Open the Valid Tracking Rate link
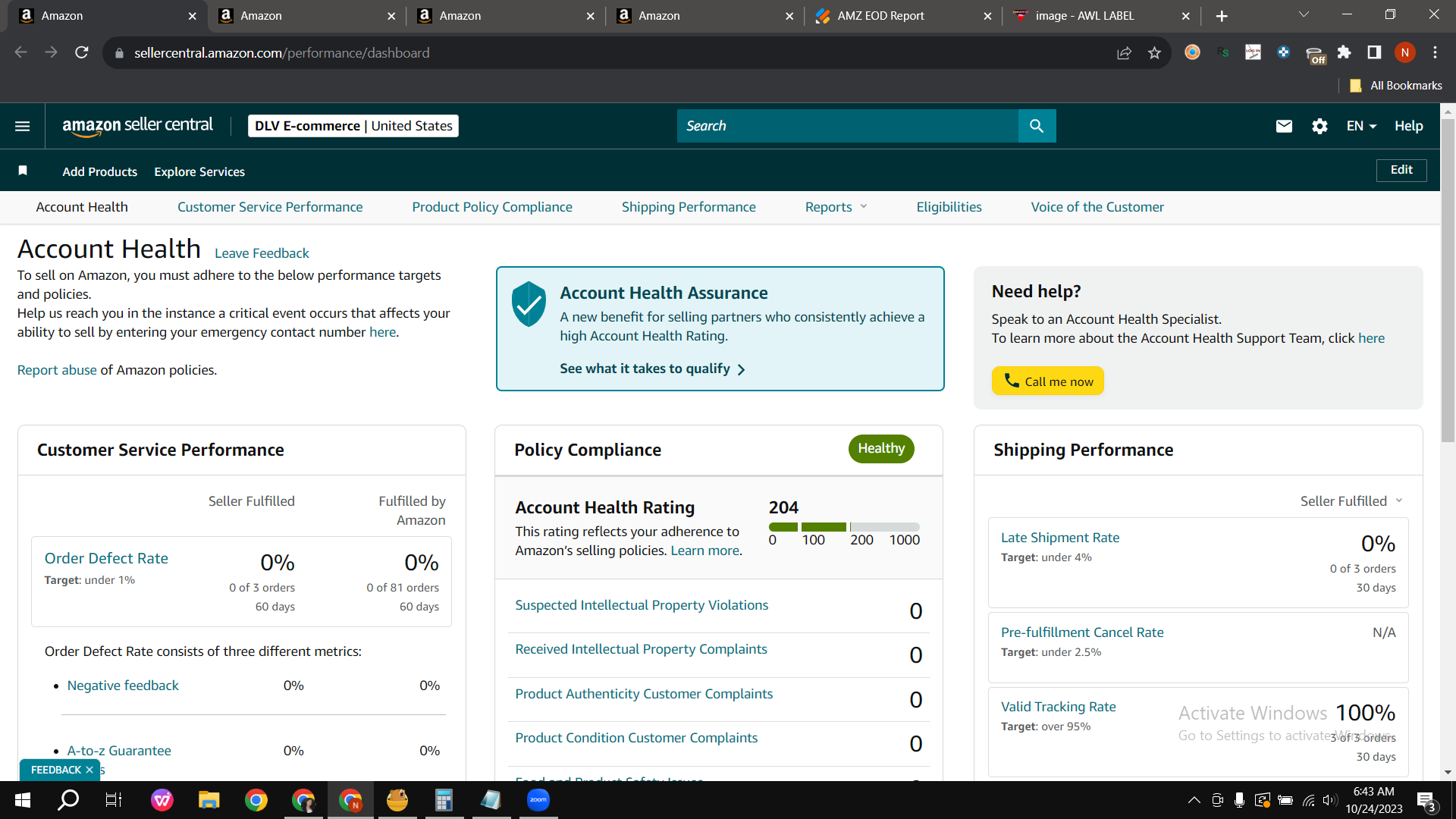1456x819 pixels. pos(1059,707)
